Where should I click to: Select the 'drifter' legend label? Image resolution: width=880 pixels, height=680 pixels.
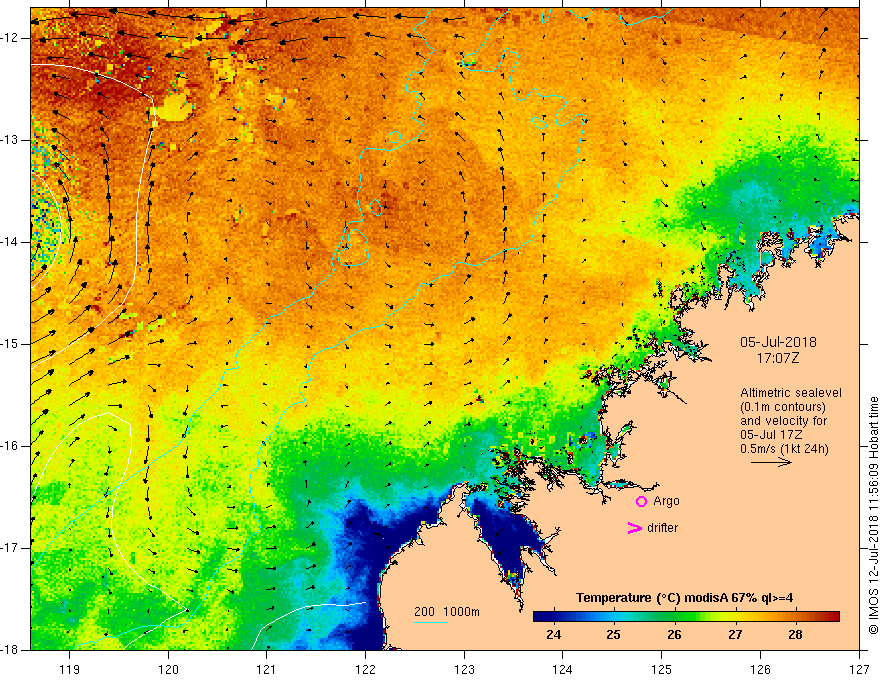[662, 528]
